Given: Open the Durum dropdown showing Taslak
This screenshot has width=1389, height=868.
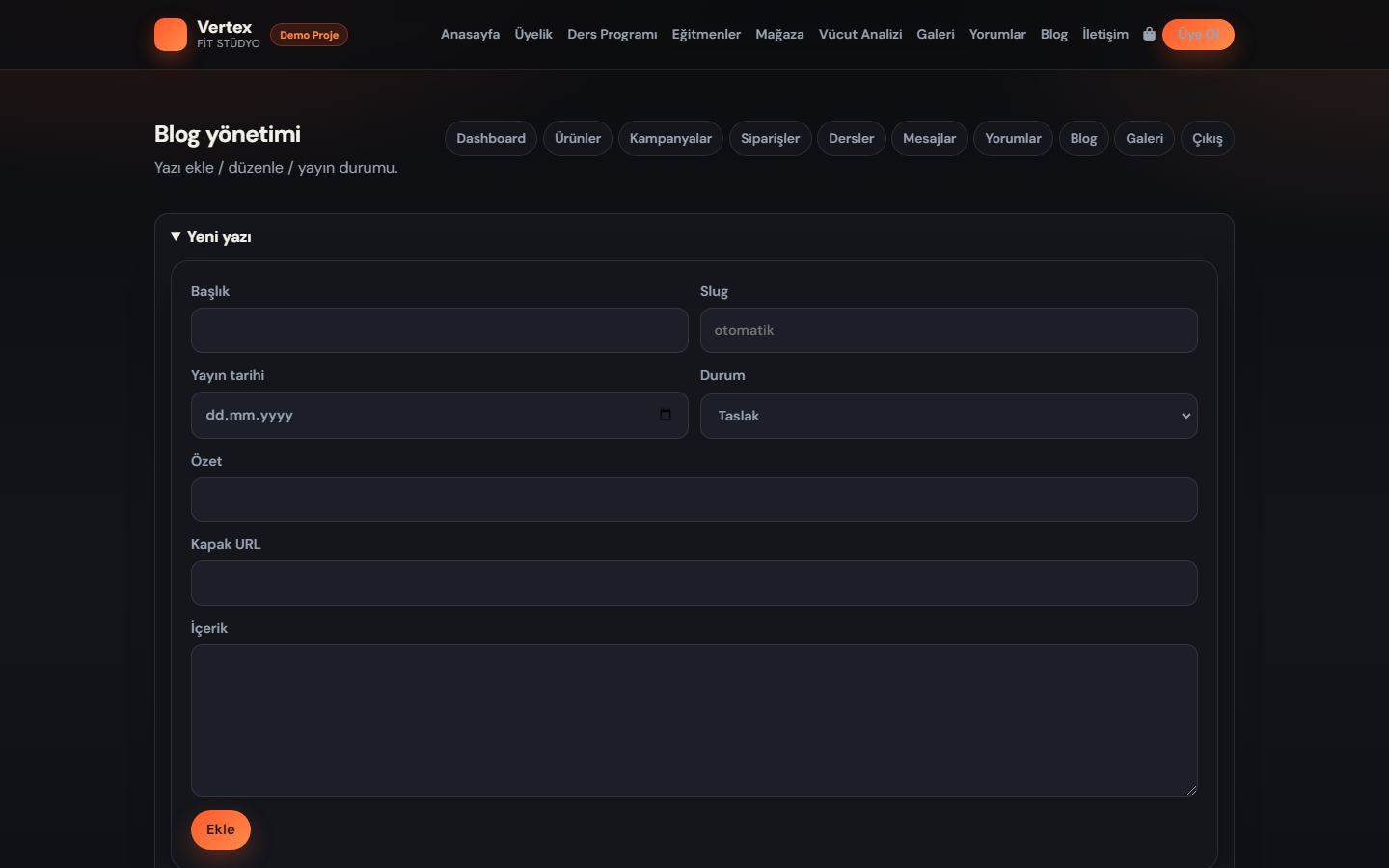Looking at the screenshot, I should [949, 416].
